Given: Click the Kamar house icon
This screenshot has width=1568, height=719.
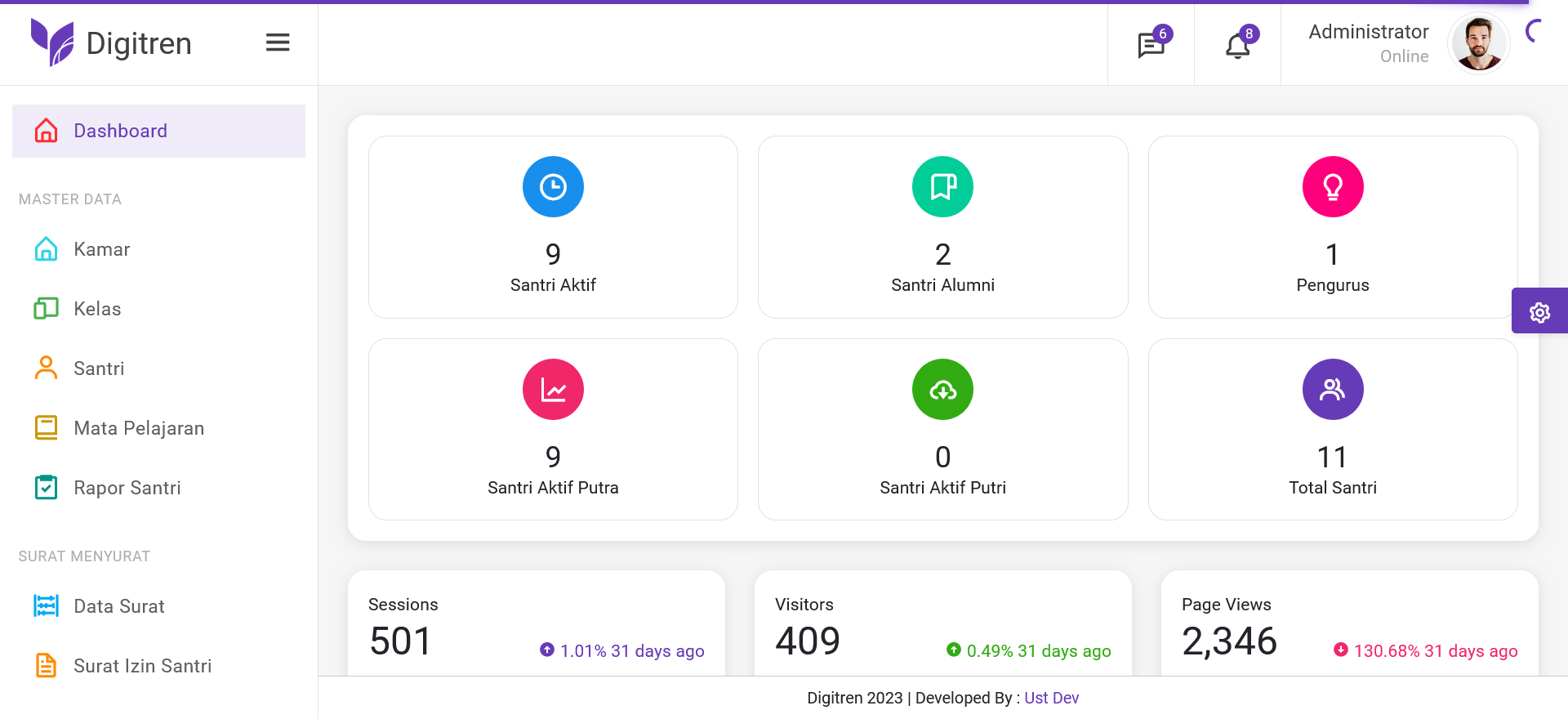Looking at the screenshot, I should (x=47, y=249).
